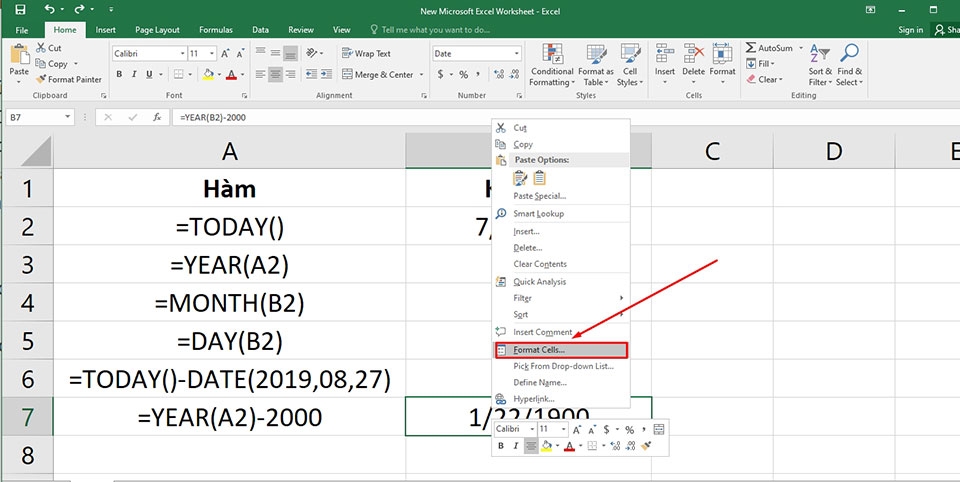Image resolution: width=960 pixels, height=482 pixels.
Task: Open the Date number format dropdown
Action: (517, 54)
